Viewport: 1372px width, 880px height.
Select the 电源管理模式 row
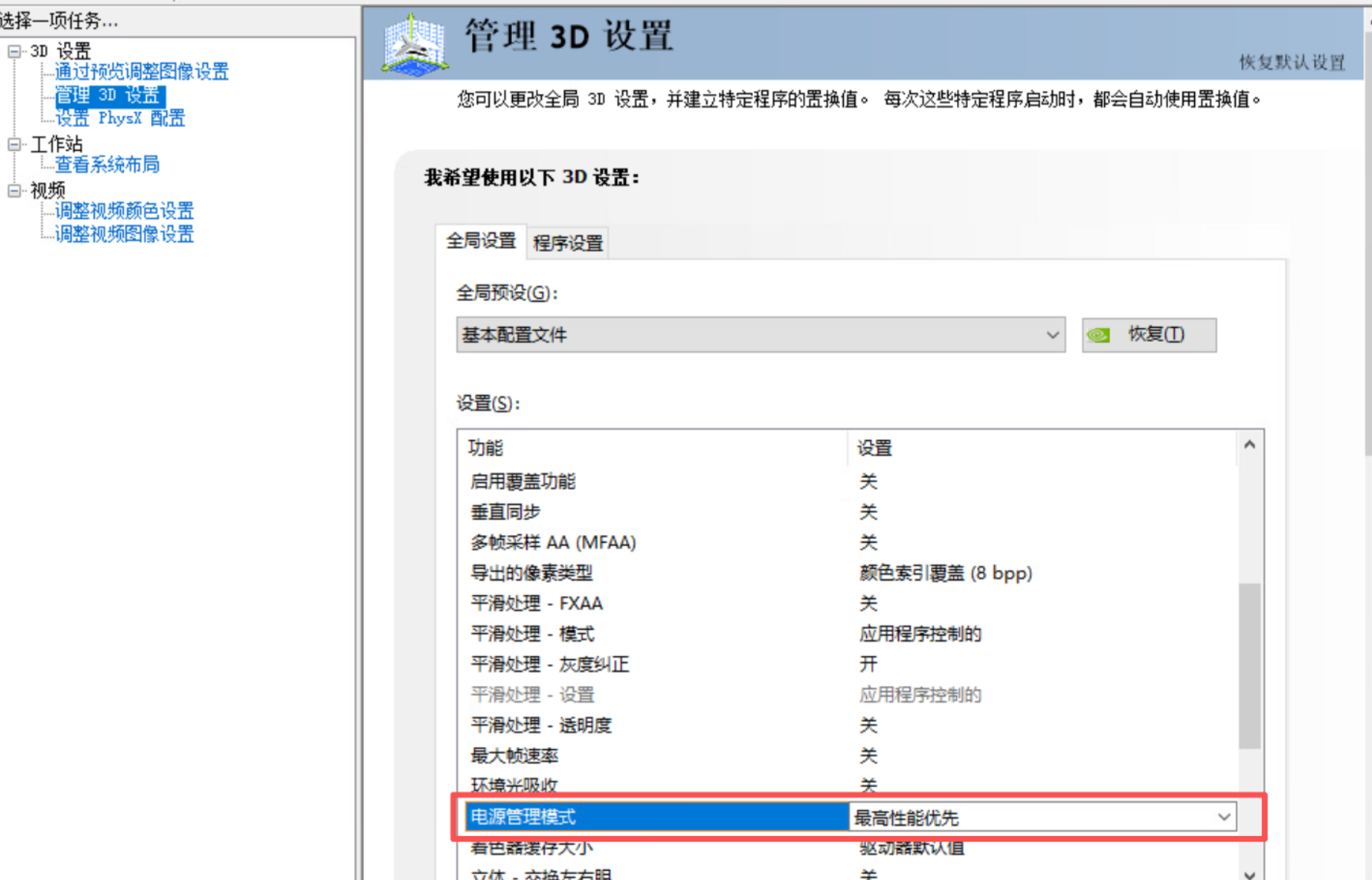click(x=850, y=817)
